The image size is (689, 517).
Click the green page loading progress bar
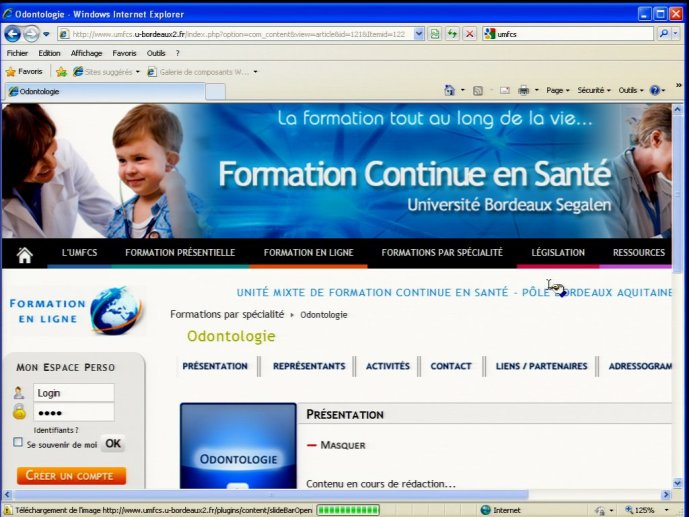(x=348, y=510)
